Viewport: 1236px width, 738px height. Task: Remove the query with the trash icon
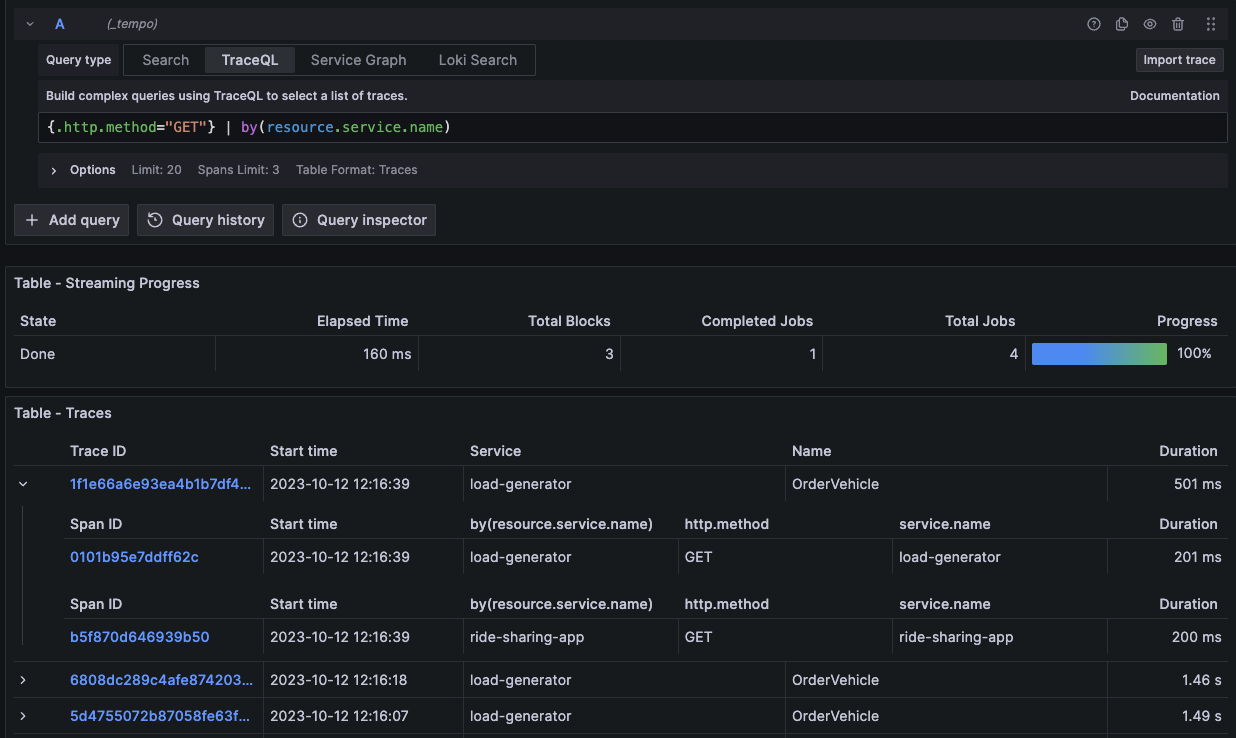(x=1177, y=23)
